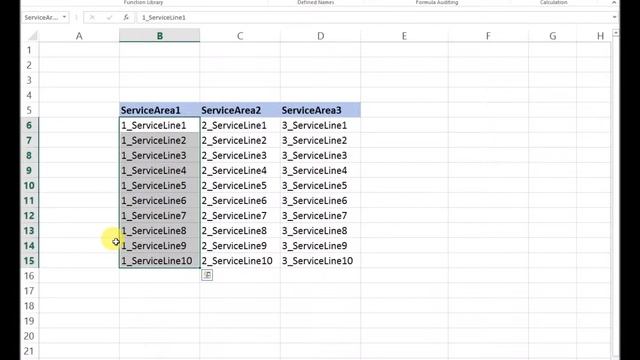Select row 20 header

tap(29, 336)
